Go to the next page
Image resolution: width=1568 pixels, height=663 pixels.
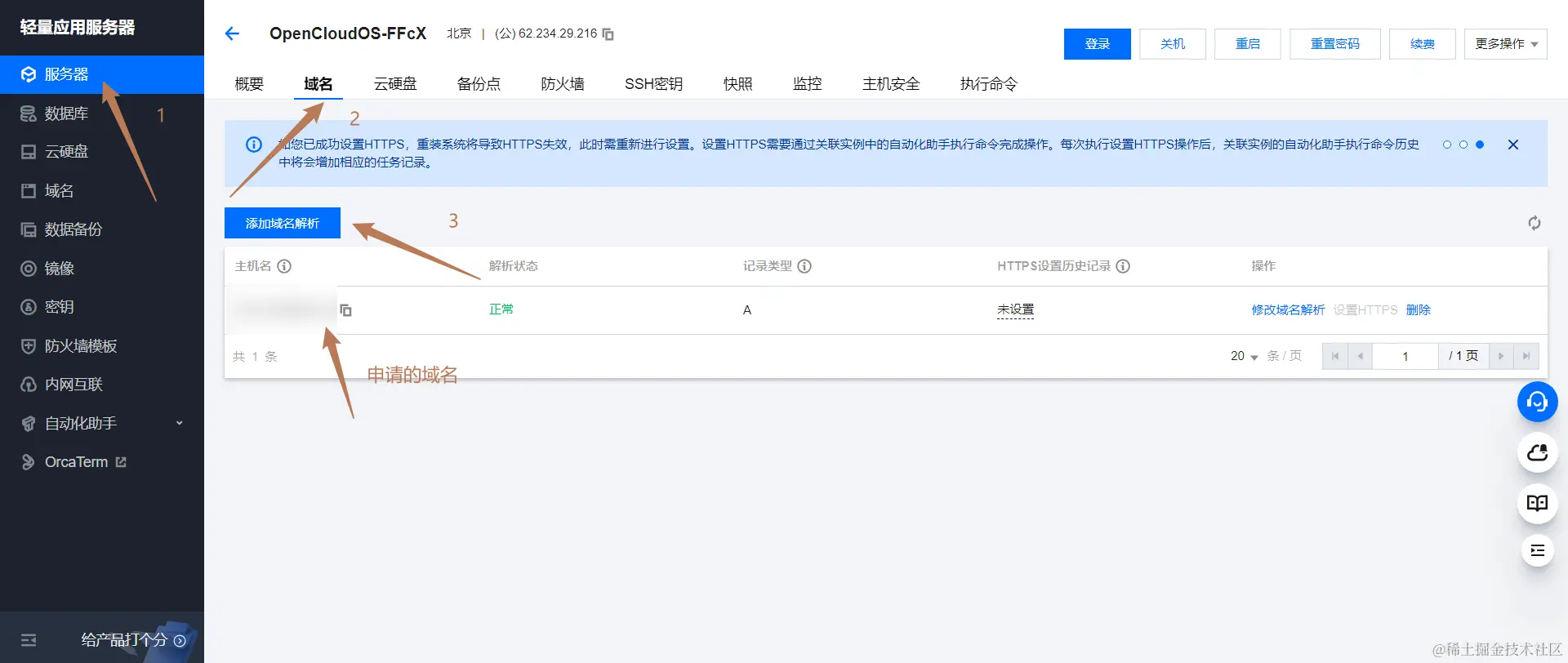(x=1501, y=356)
